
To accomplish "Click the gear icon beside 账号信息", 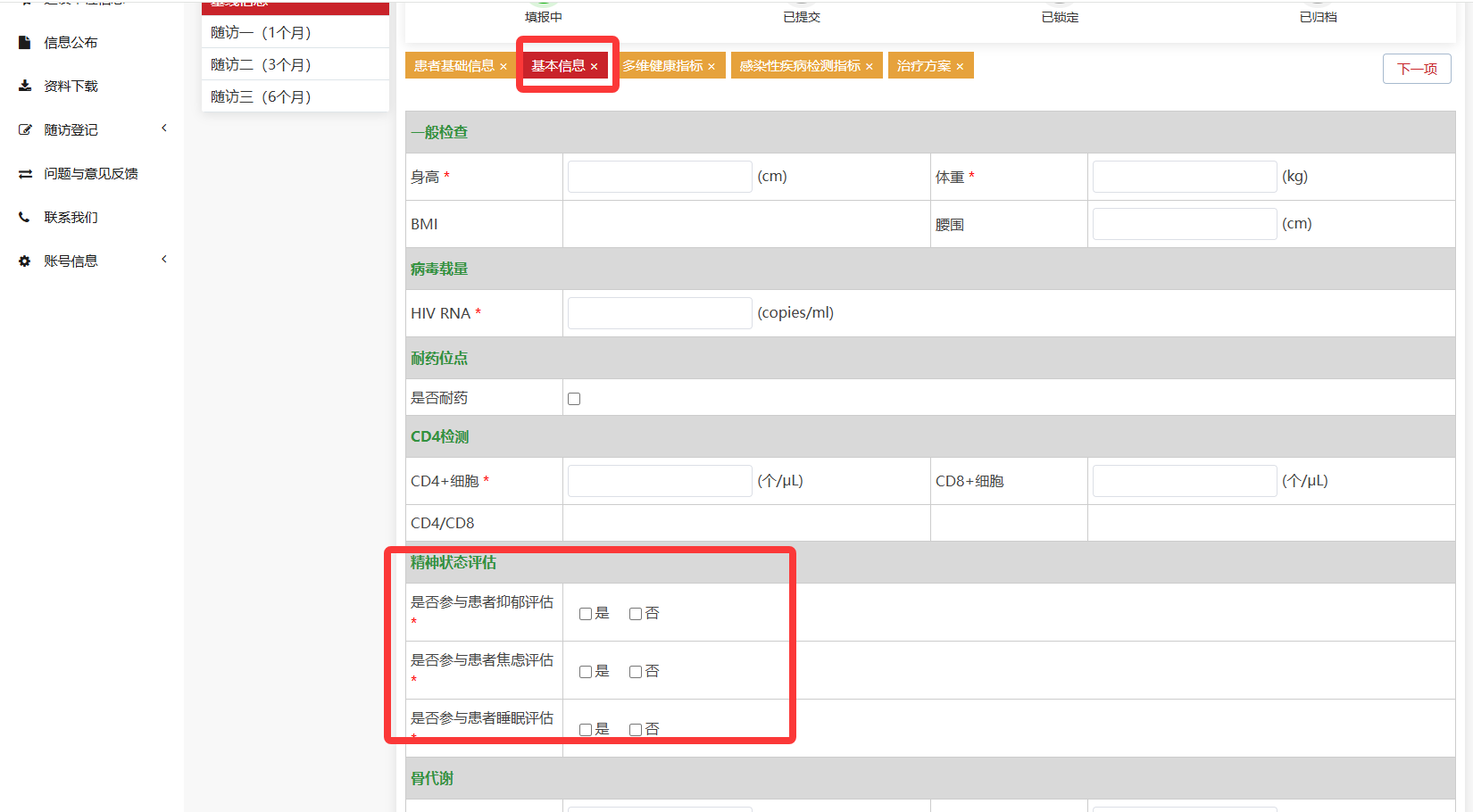I will coord(25,261).
